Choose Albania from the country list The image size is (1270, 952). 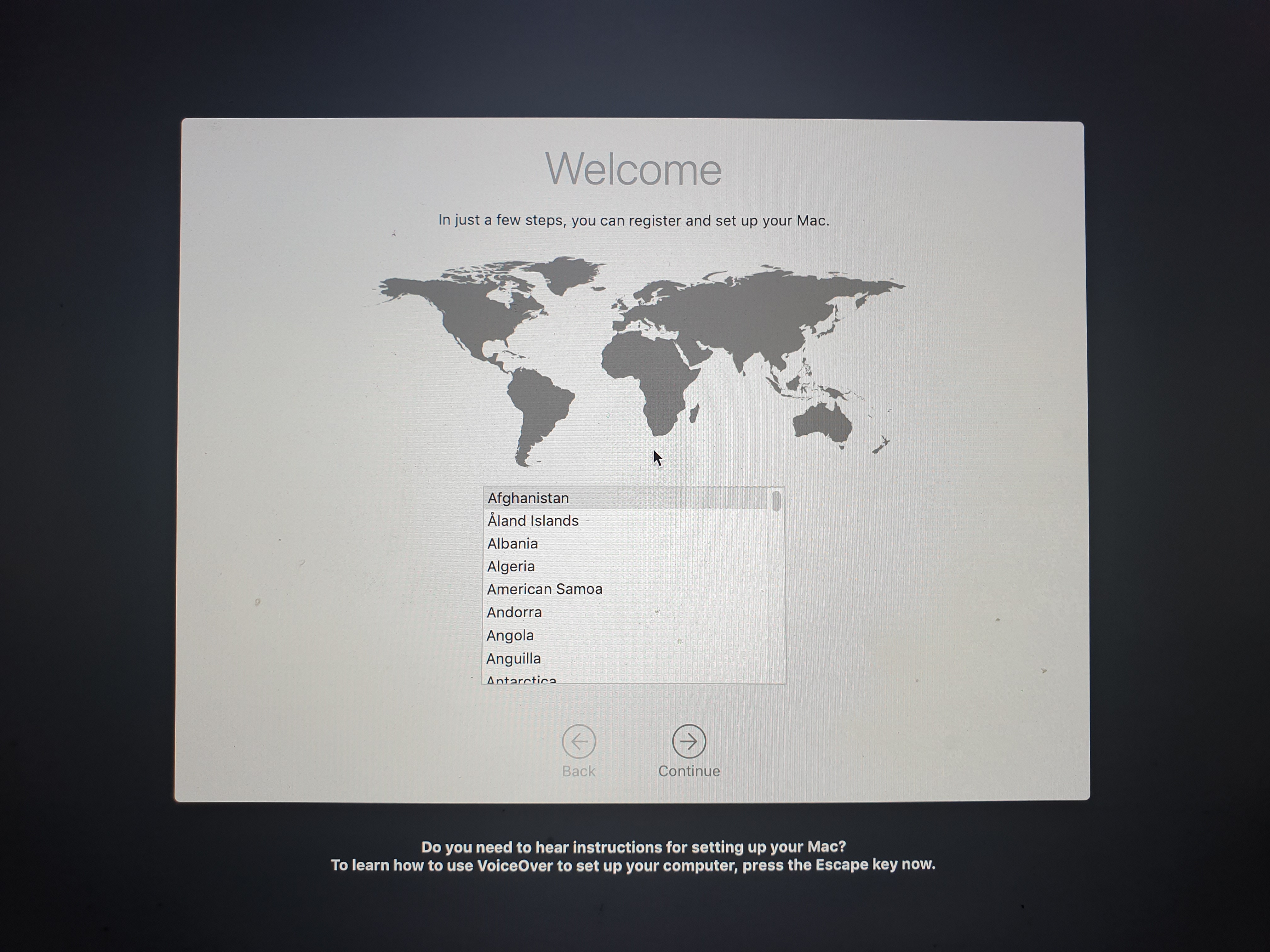point(626,543)
